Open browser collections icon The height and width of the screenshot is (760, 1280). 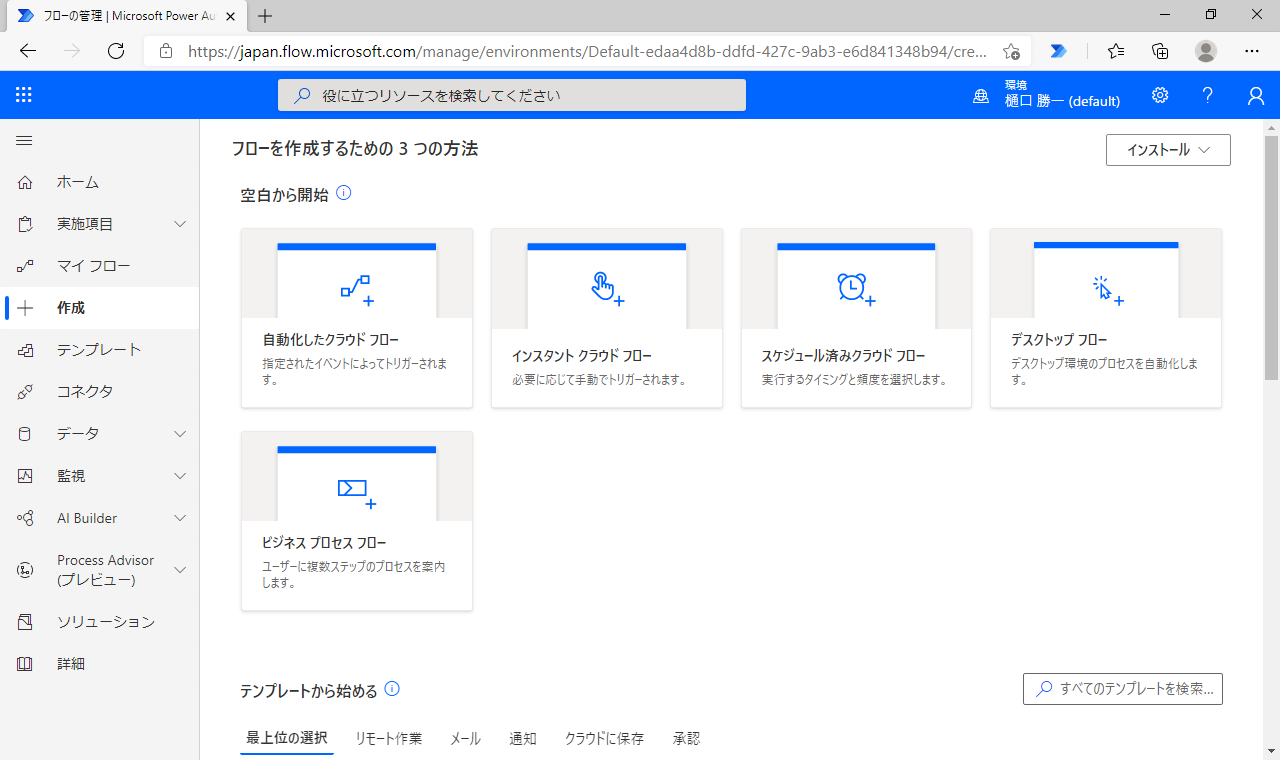[1161, 51]
